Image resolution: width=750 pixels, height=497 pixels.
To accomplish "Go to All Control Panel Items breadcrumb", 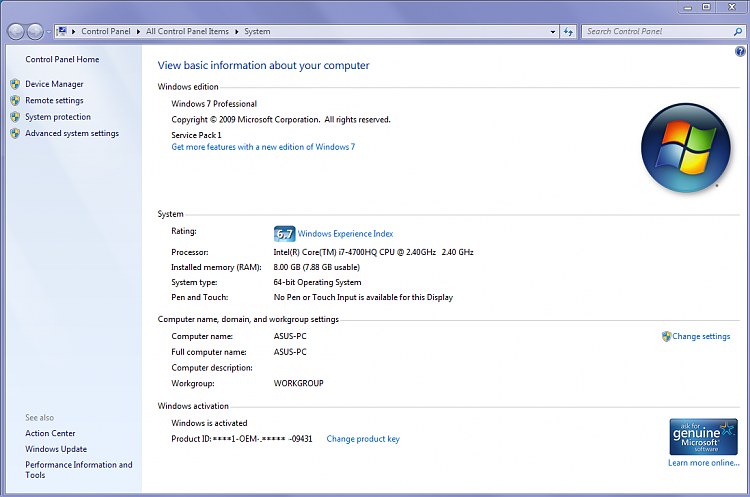I will (187, 31).
